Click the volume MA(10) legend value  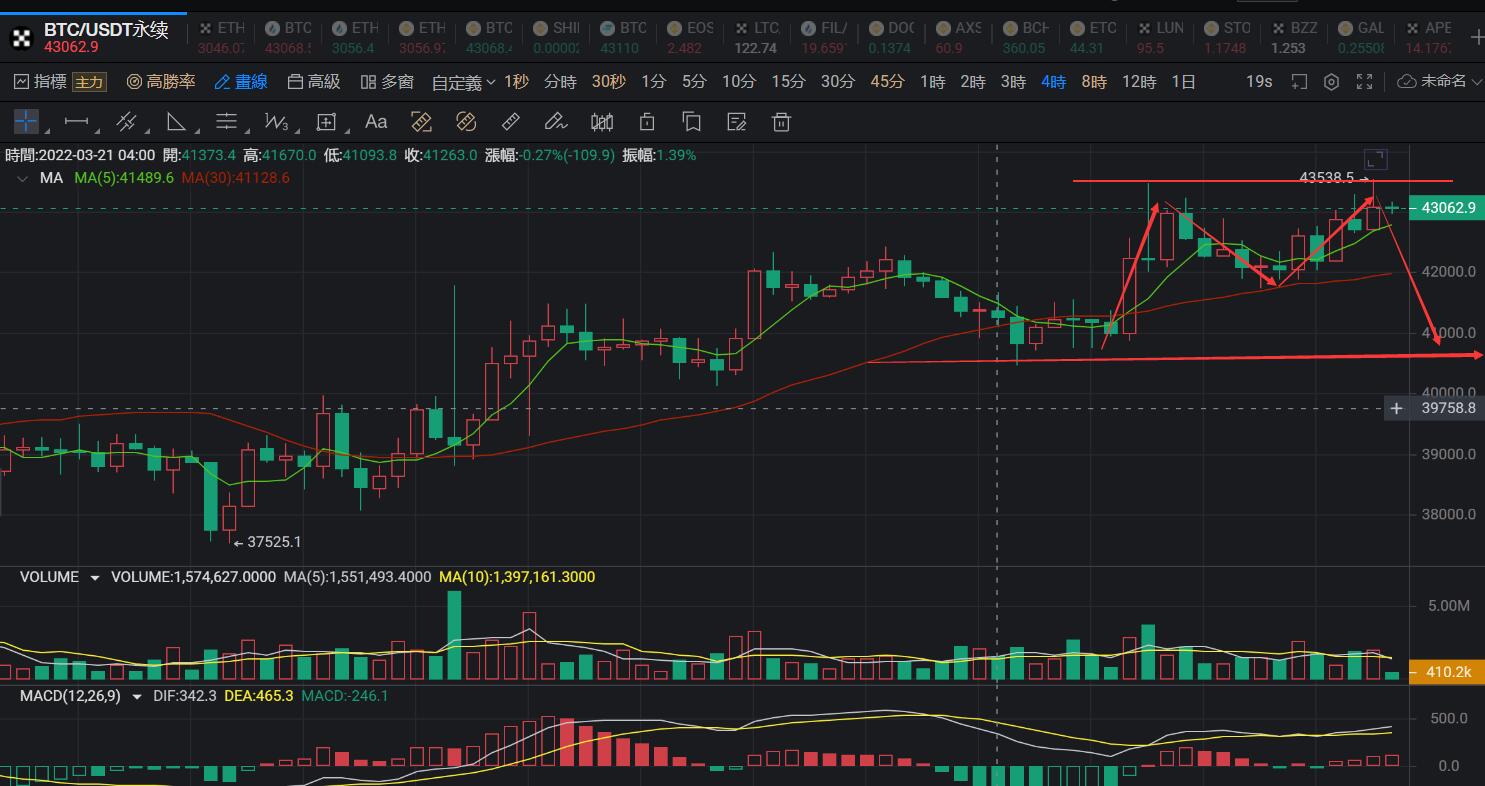tap(517, 577)
